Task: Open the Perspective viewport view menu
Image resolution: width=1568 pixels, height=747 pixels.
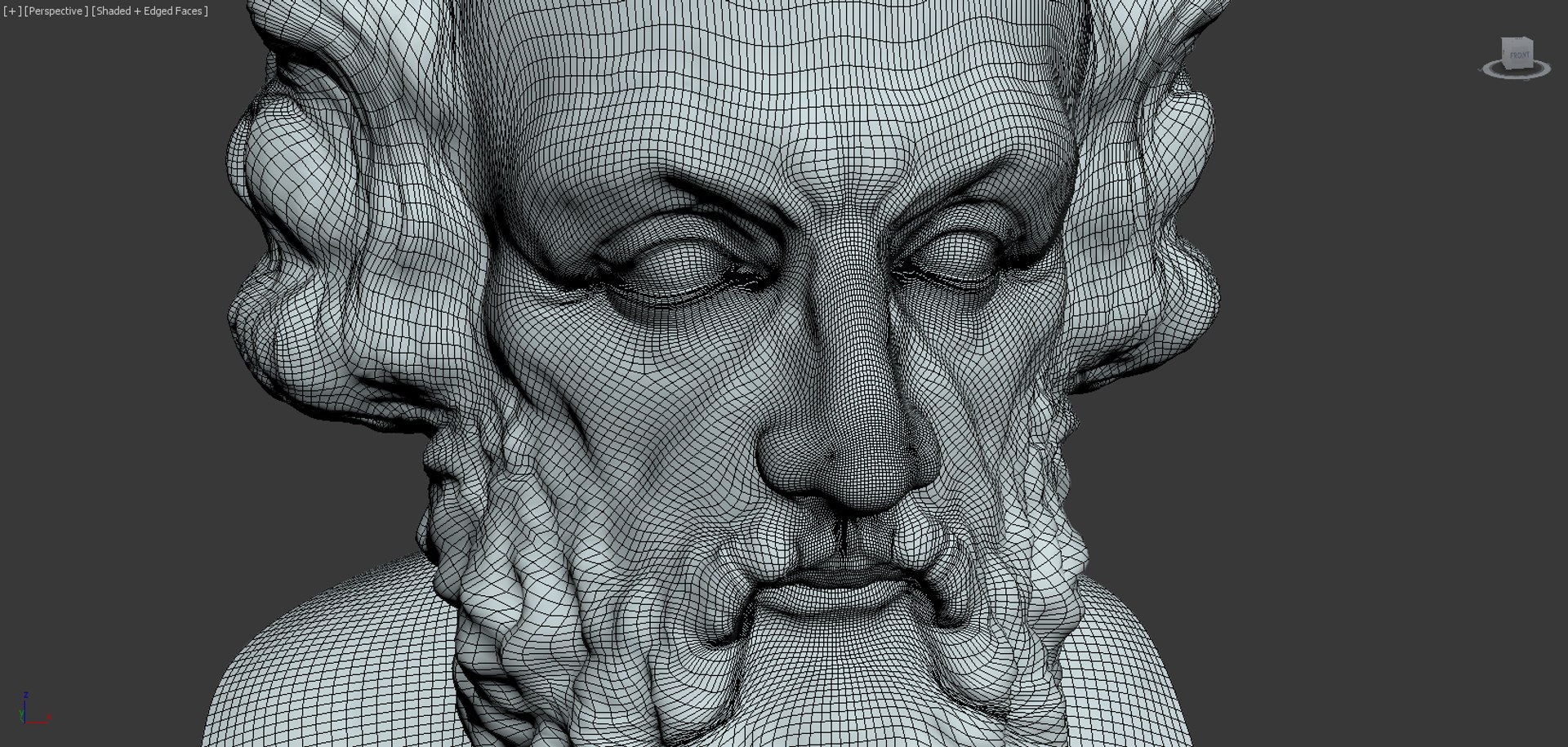Action: point(56,11)
